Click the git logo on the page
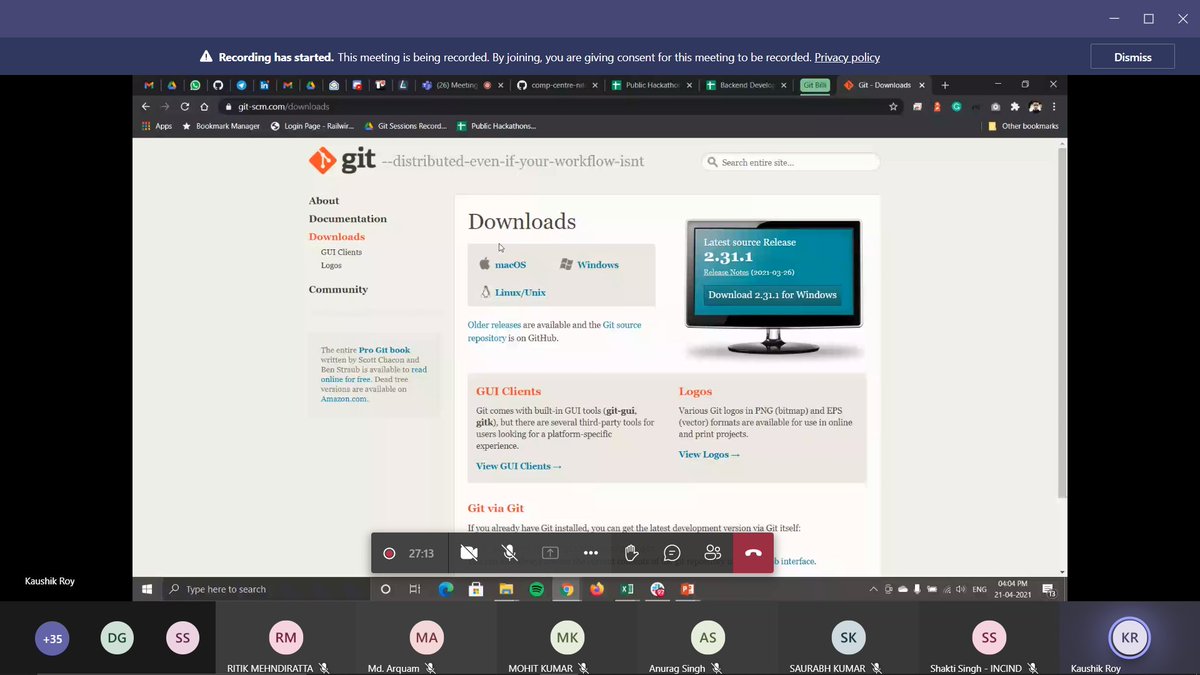The image size is (1200, 675). click(343, 160)
